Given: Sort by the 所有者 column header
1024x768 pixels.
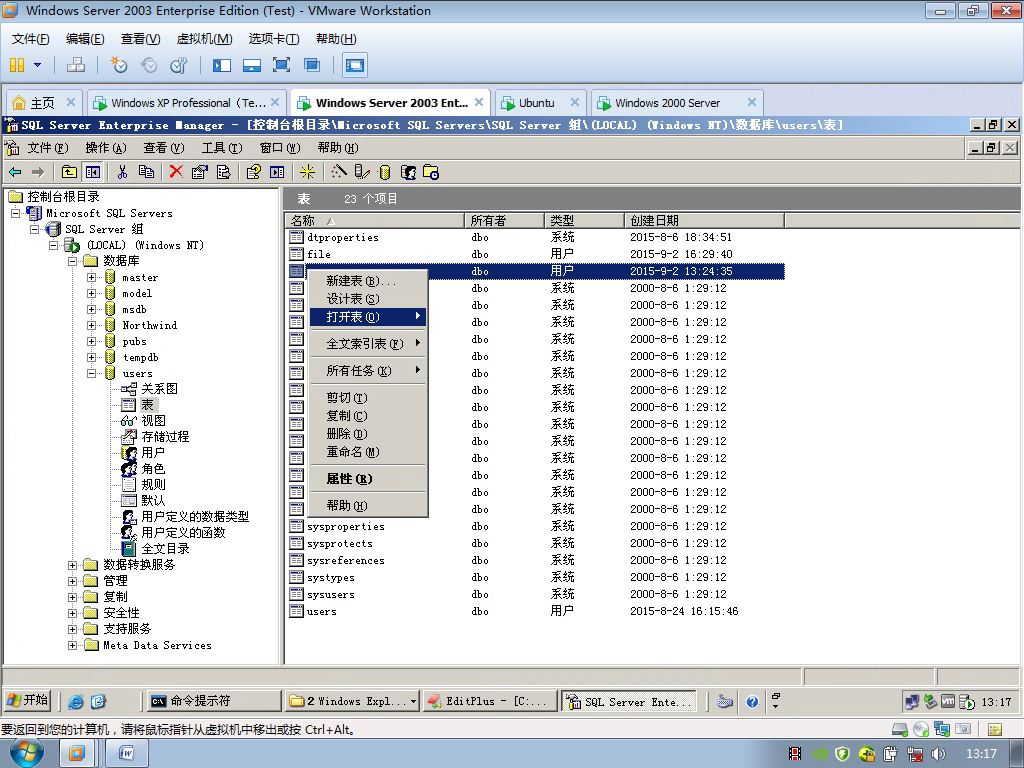Looking at the screenshot, I should tap(504, 221).
